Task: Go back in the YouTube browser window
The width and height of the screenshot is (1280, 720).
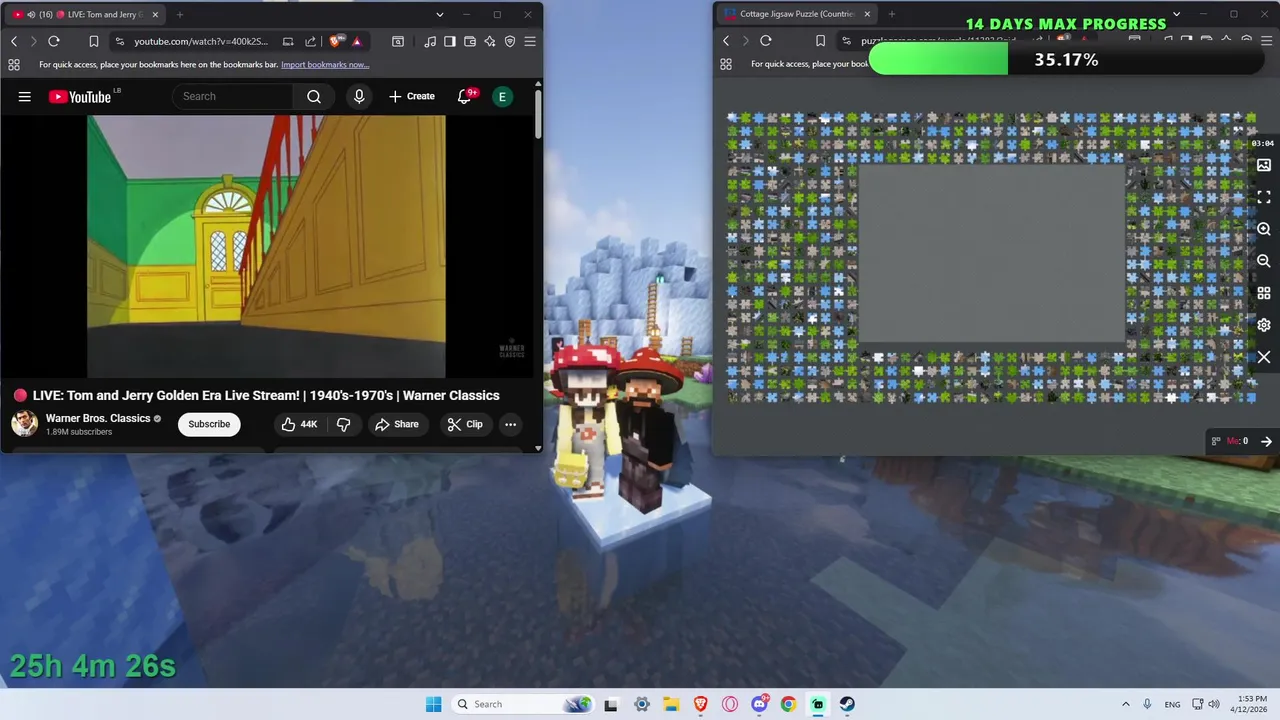Action: (14, 41)
